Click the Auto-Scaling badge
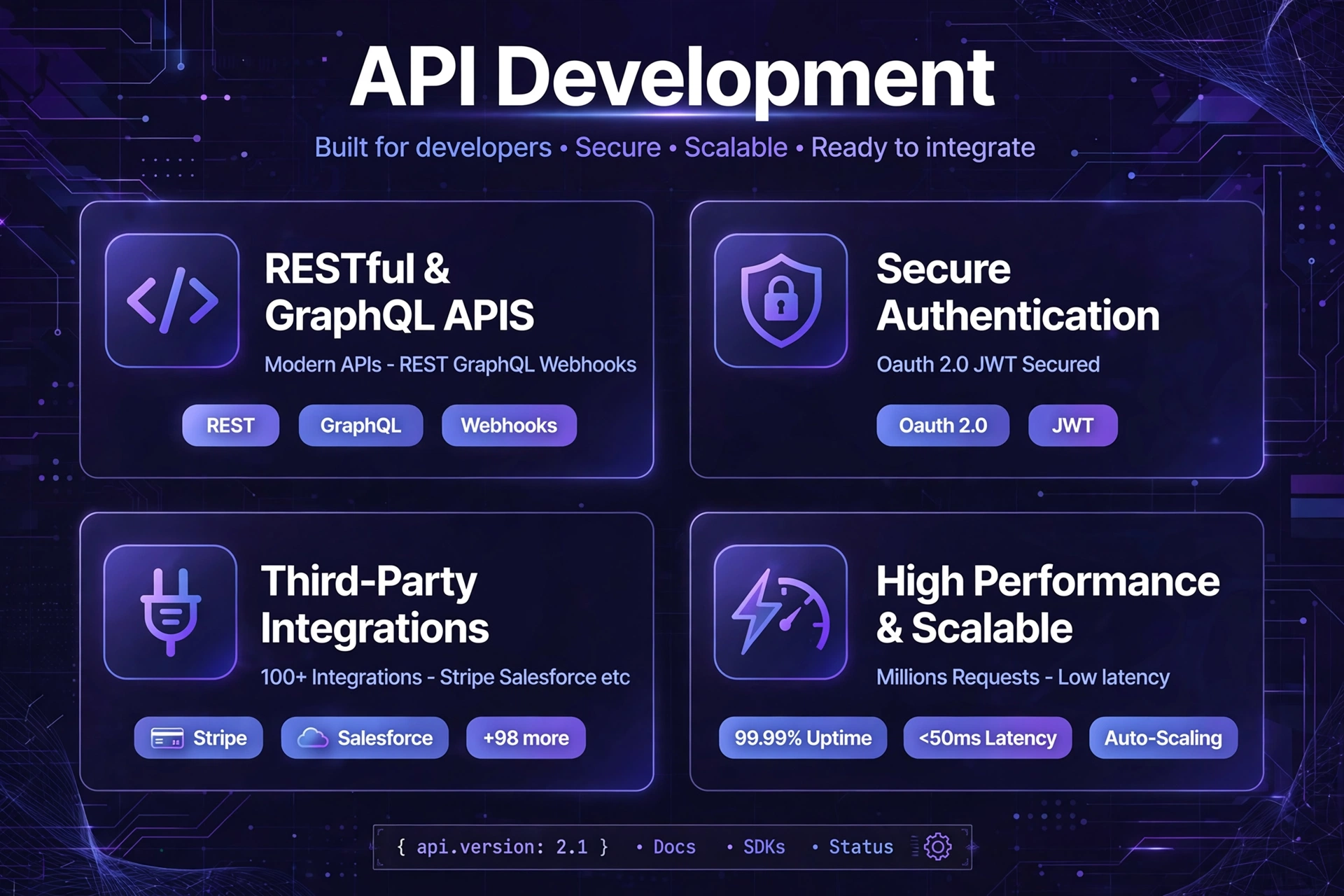 coord(1163,738)
